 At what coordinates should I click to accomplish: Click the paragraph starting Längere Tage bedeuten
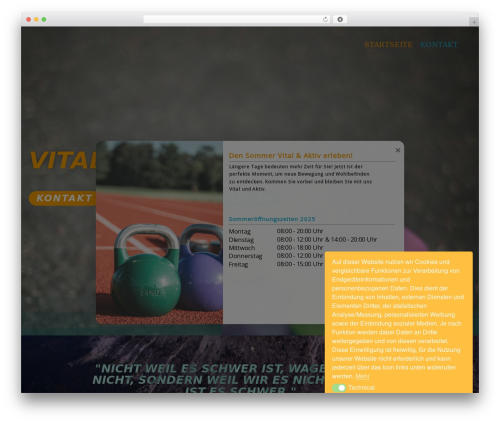[x=300, y=178]
